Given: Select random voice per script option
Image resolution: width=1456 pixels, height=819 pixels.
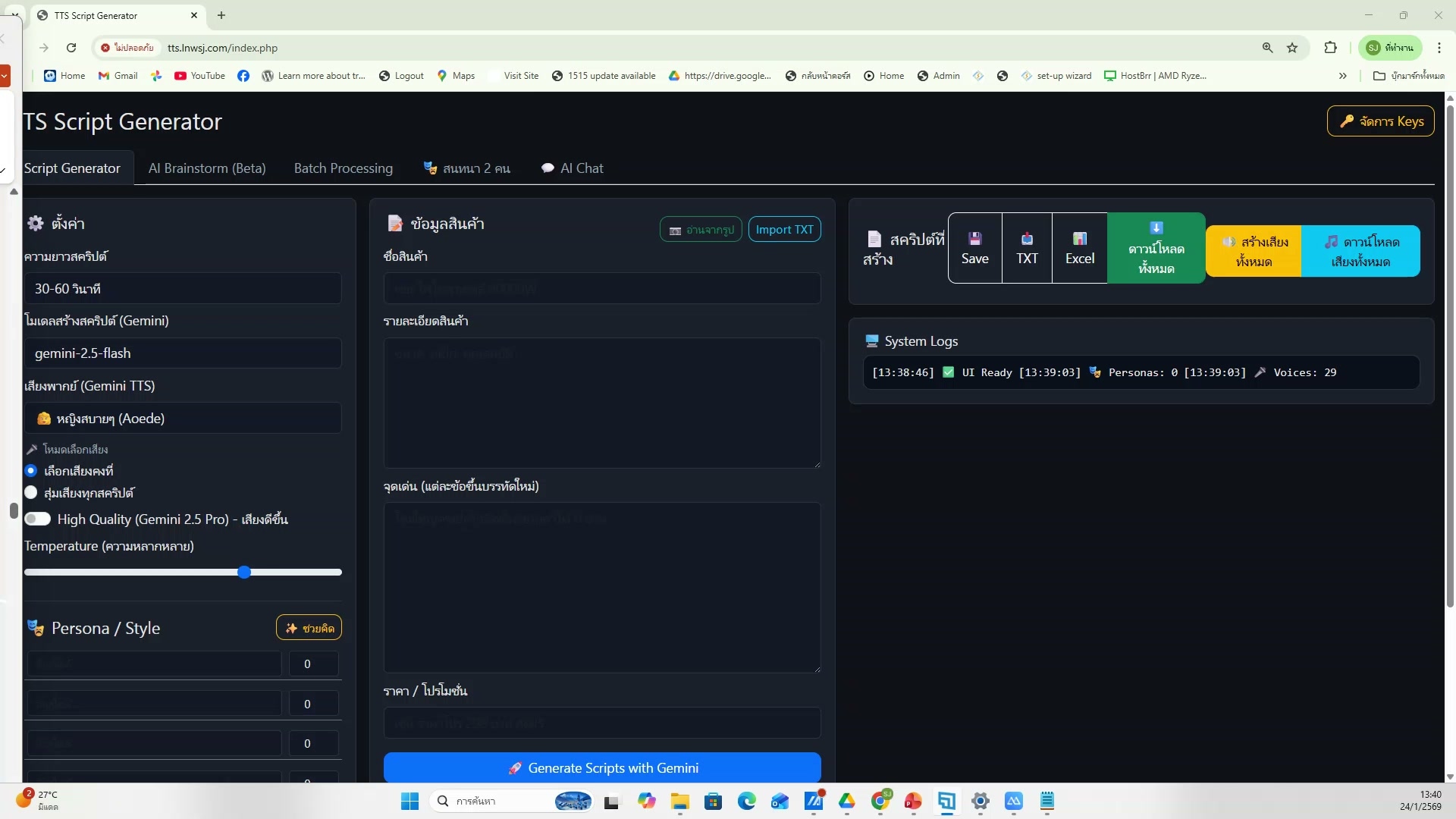Looking at the screenshot, I should pyautogui.click(x=32, y=492).
